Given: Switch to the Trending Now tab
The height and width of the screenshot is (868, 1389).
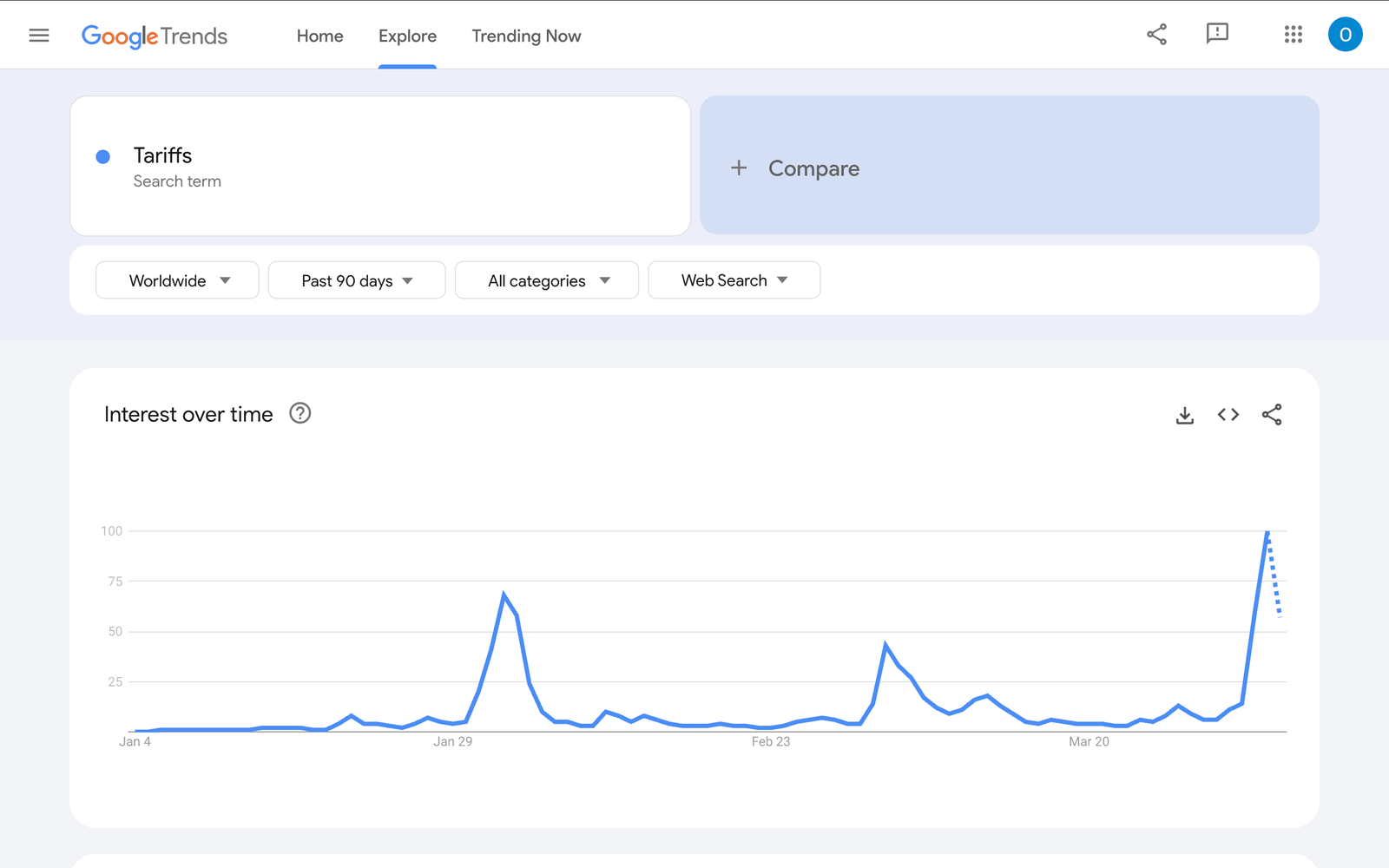Looking at the screenshot, I should [x=525, y=36].
